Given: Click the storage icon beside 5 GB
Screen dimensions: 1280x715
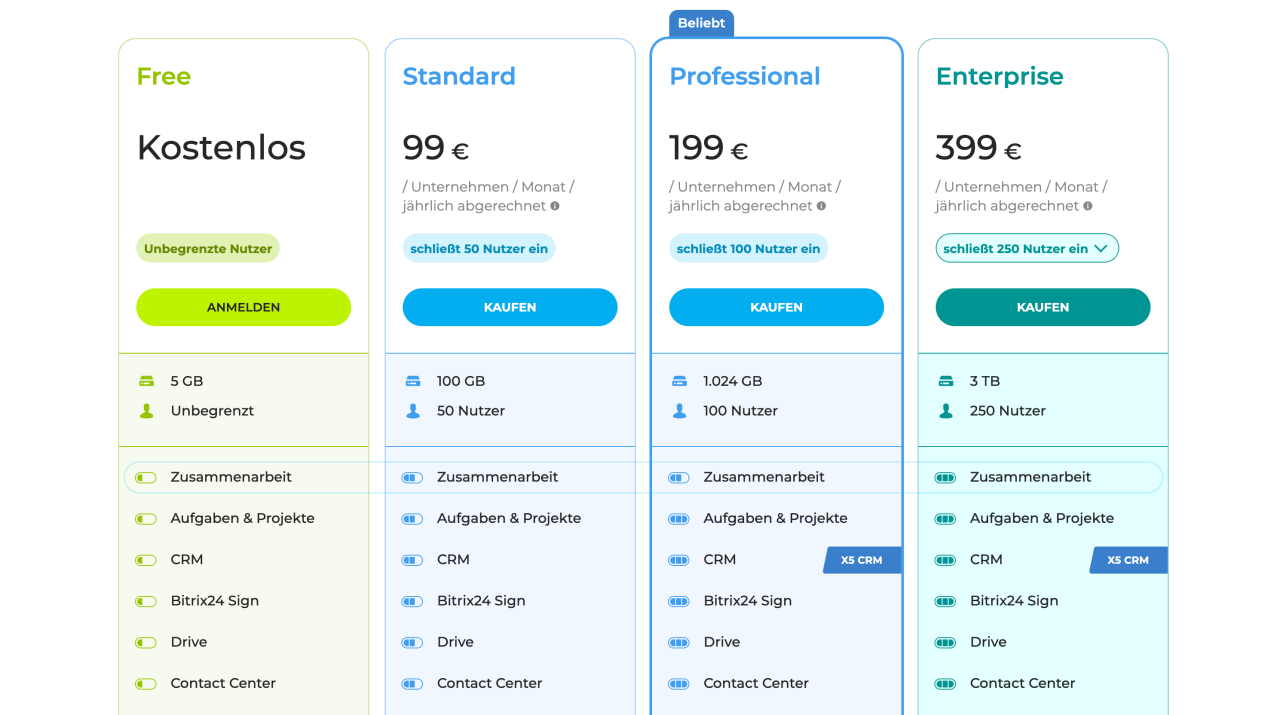Looking at the screenshot, I should [x=147, y=381].
